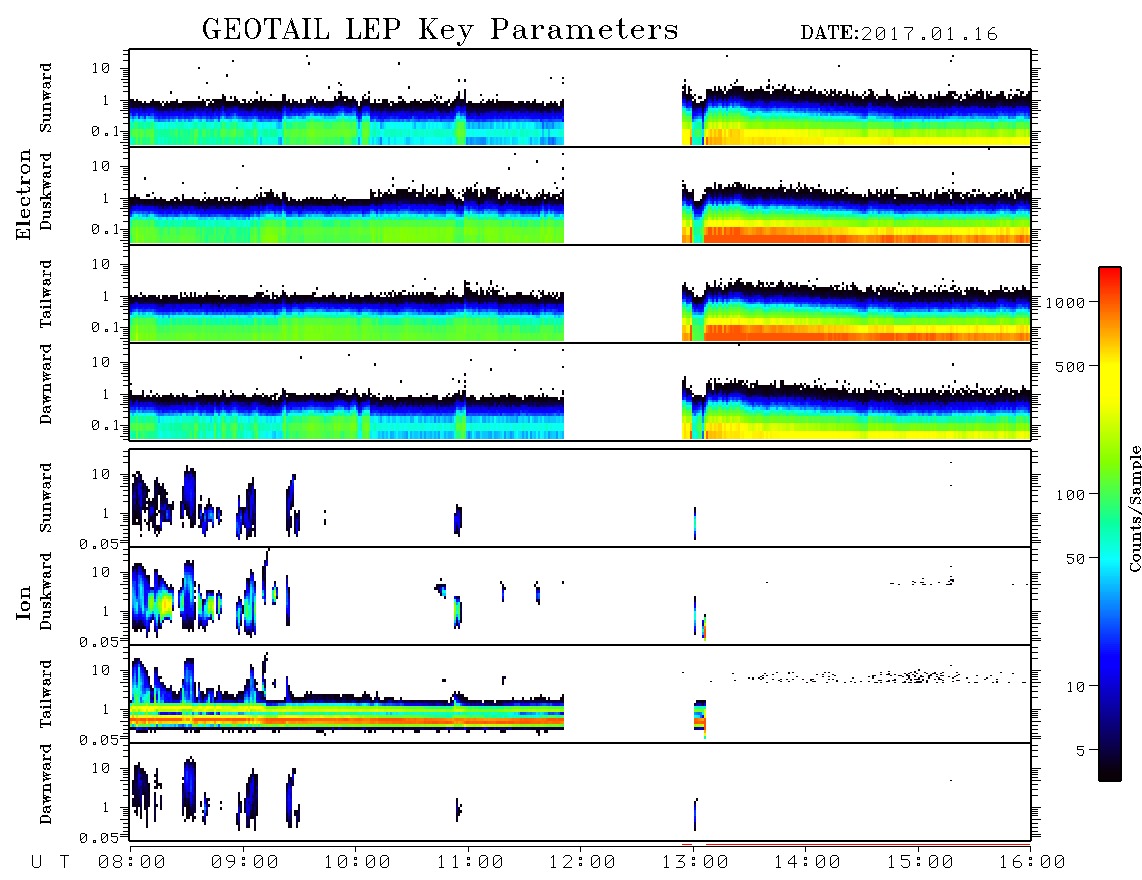The height and width of the screenshot is (880, 1142).
Task: Click the Electron Tailward panel label
Action: (x=45, y=294)
